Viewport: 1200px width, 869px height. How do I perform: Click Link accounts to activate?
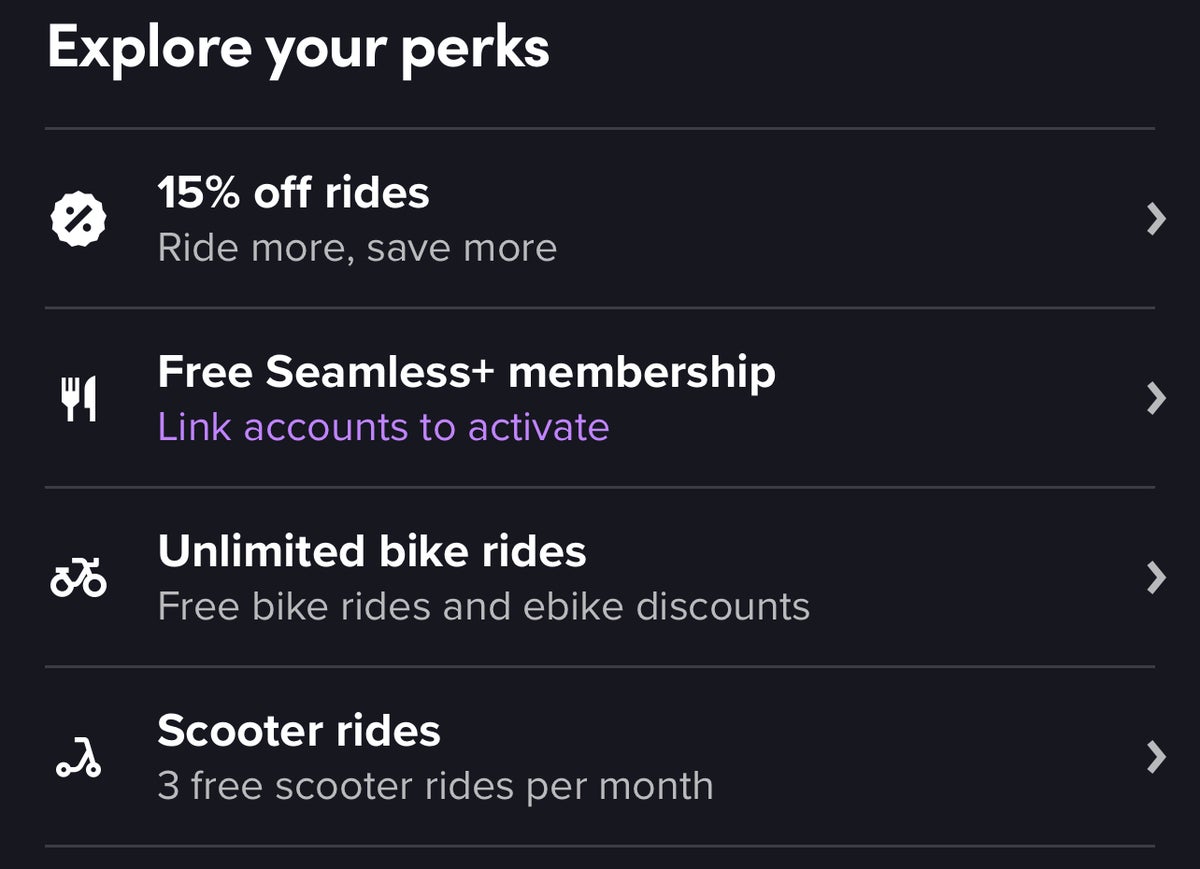click(x=383, y=427)
